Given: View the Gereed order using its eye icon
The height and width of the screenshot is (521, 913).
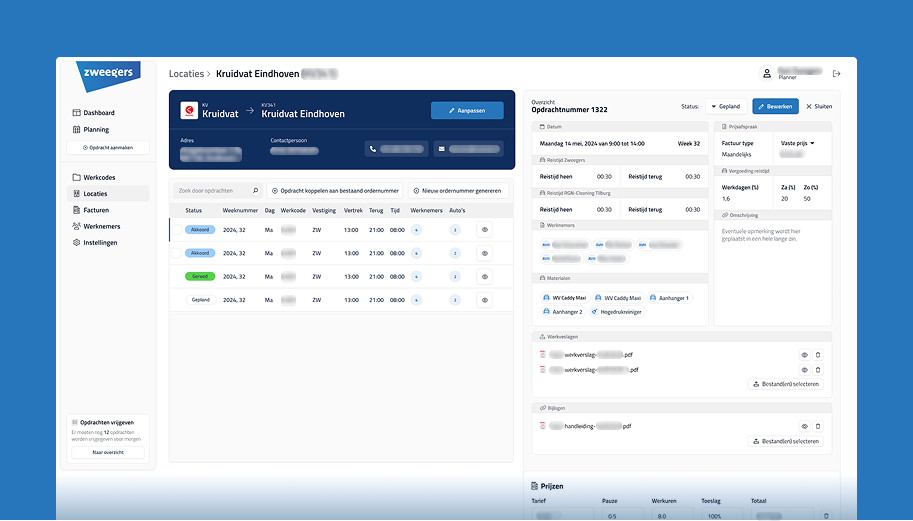Looking at the screenshot, I should pos(484,276).
